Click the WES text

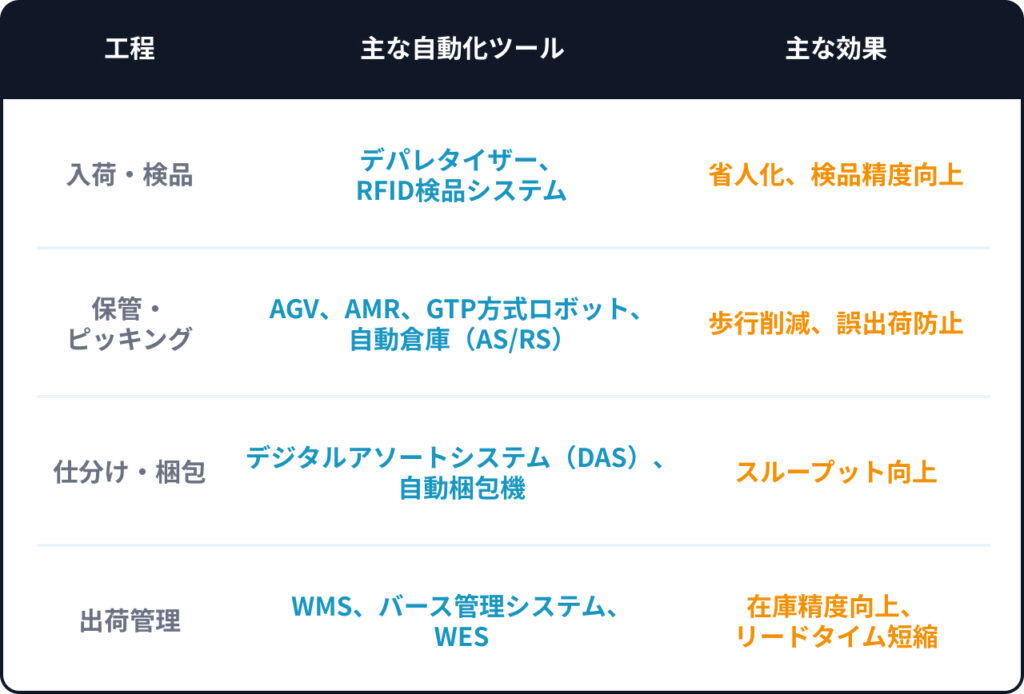pyautogui.click(x=461, y=637)
